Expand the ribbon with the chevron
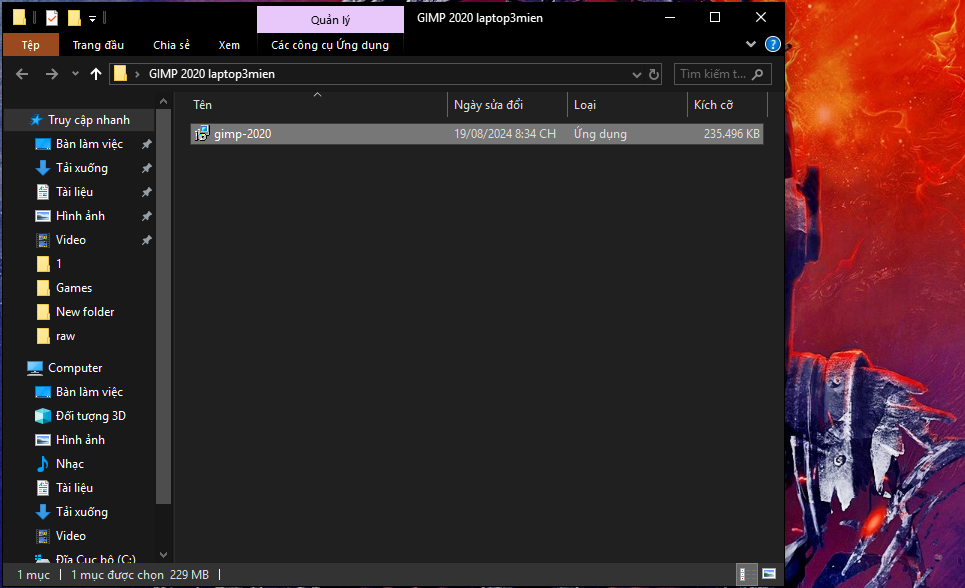965x588 pixels. point(752,45)
